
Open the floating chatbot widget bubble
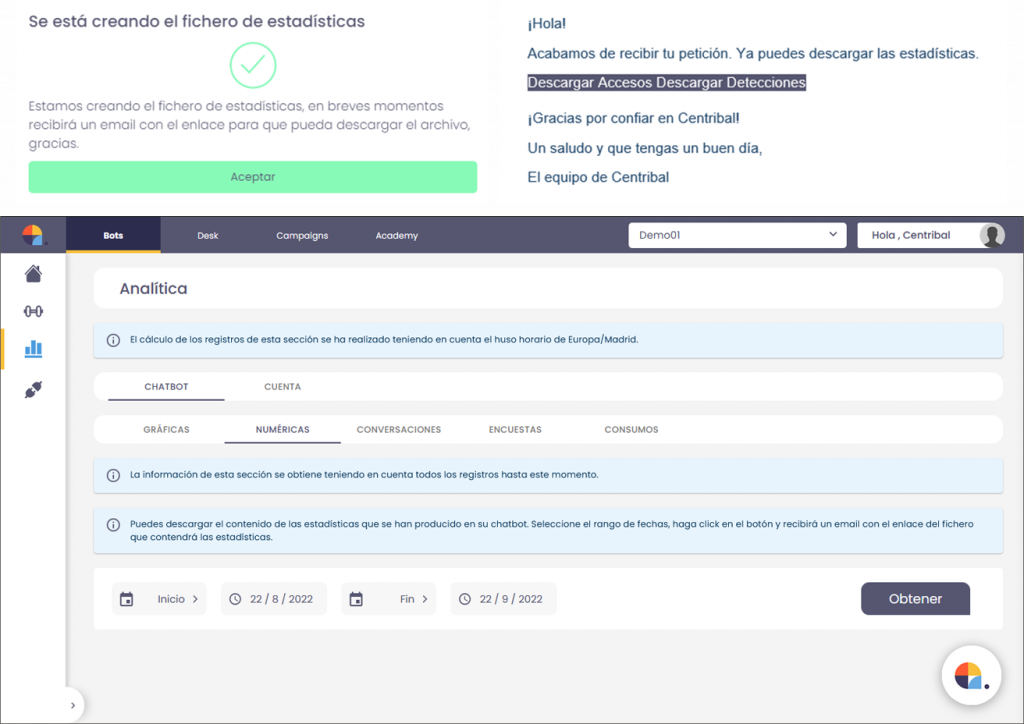tap(971, 676)
